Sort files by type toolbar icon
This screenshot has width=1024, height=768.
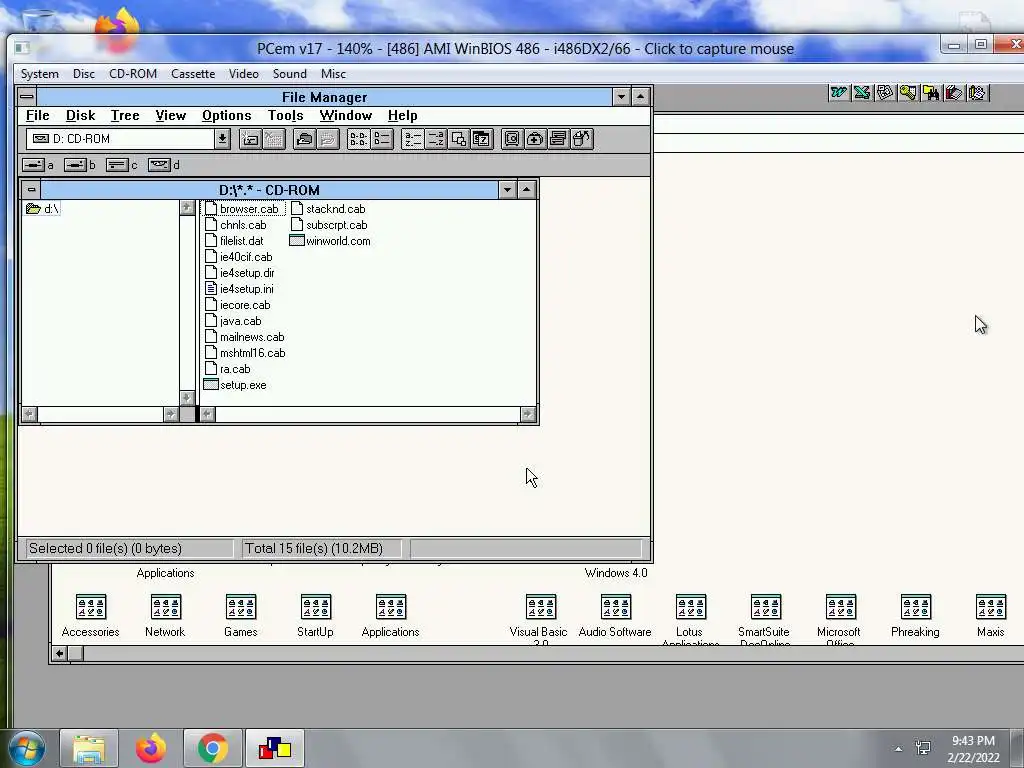pos(436,139)
